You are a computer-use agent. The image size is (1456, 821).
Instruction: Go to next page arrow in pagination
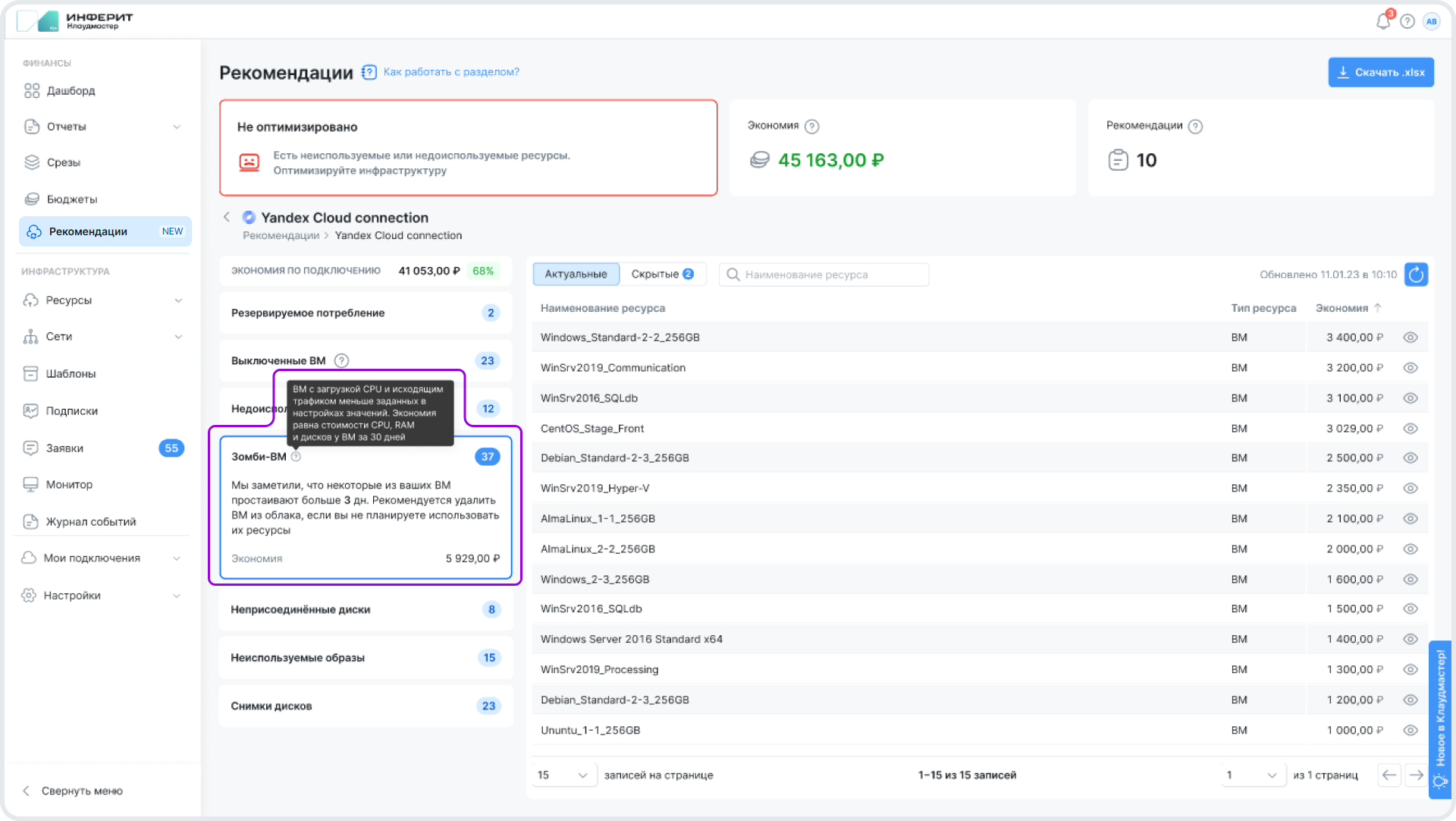coord(1415,775)
